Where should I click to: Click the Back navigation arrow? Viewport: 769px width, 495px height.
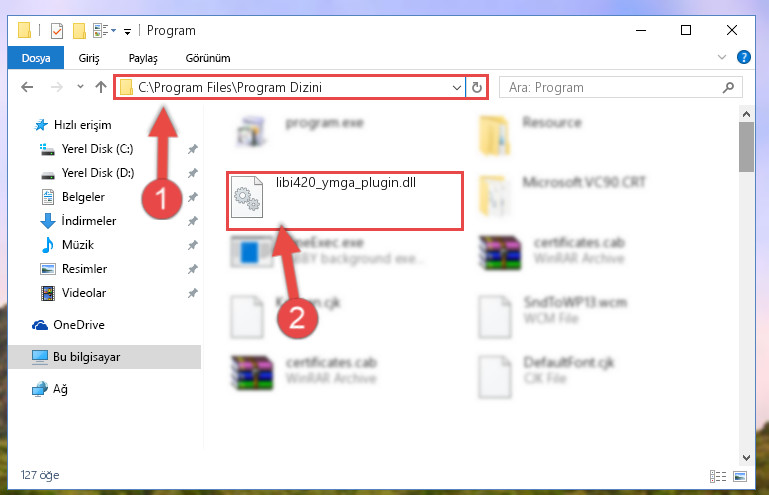[27, 87]
